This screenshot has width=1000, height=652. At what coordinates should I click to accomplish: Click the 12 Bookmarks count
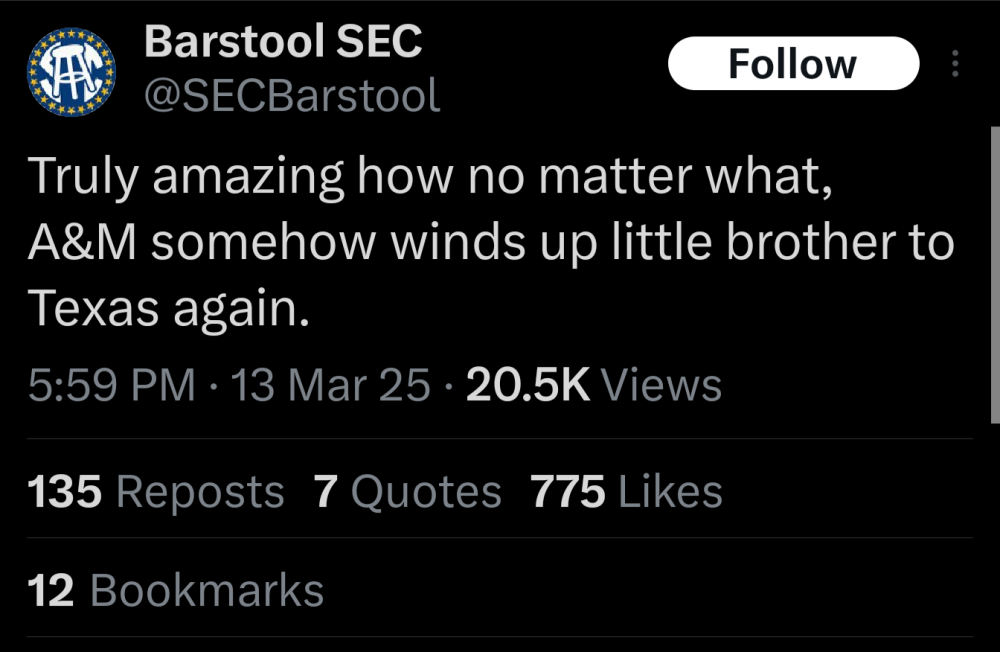pos(176,590)
